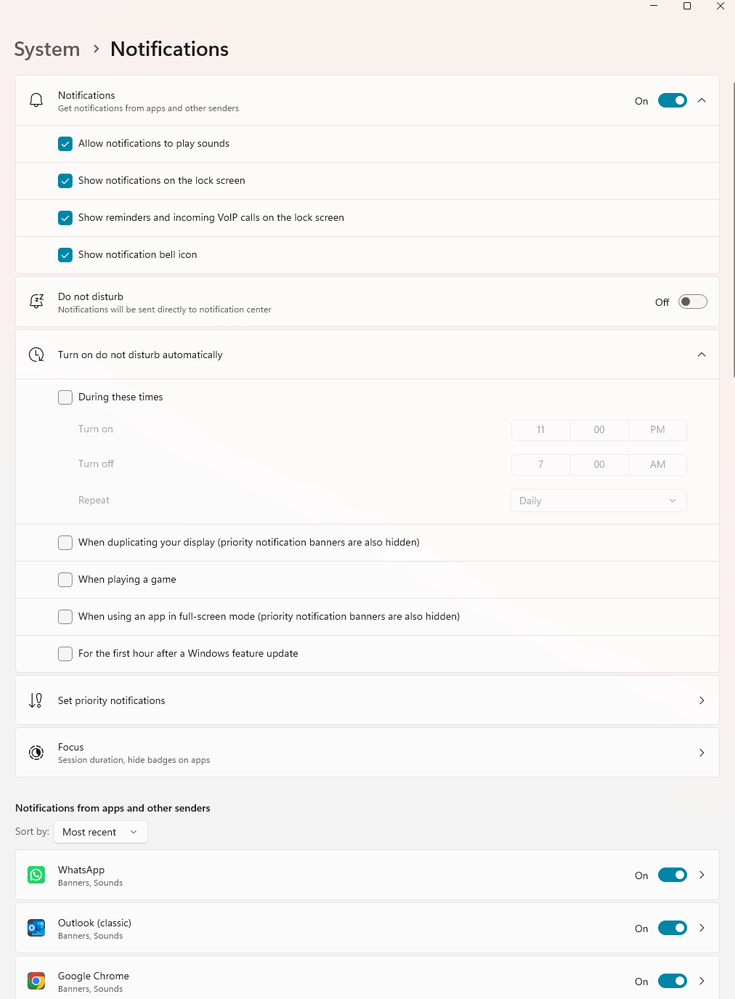
Task: Collapse the Turn on do not disturb automatically section
Action: (x=701, y=355)
